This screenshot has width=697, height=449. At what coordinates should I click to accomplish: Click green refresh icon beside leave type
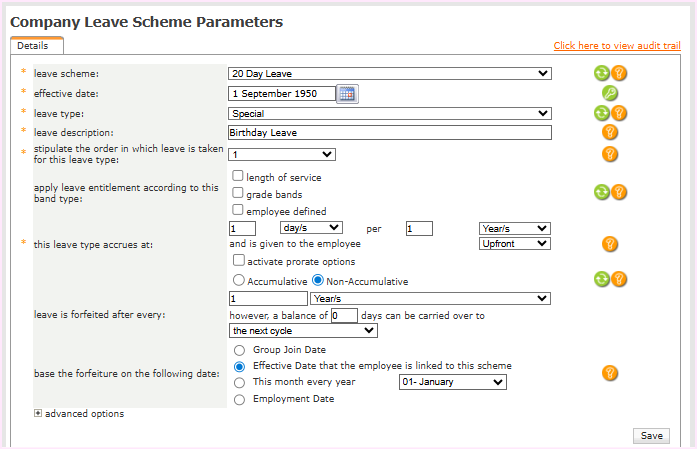tap(601, 113)
